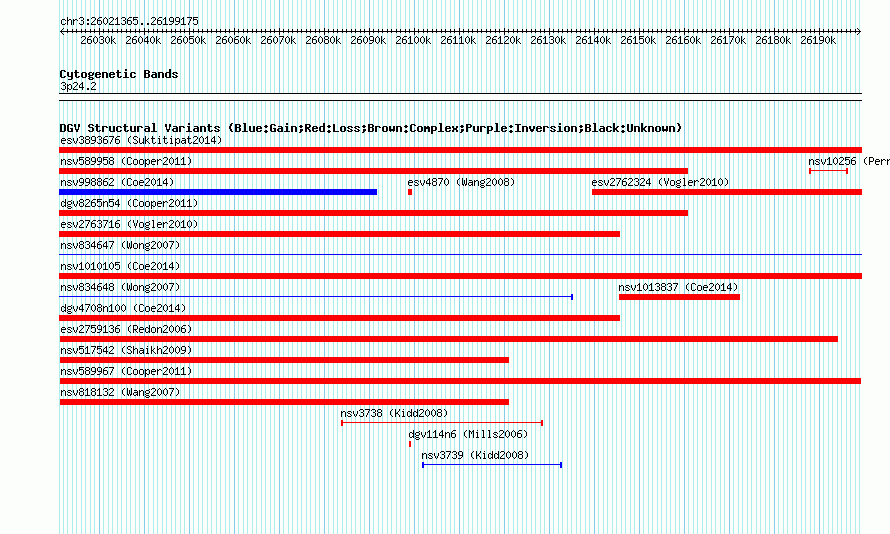
Task: Select the esv2763716 red bar
Action: pos(339,234)
